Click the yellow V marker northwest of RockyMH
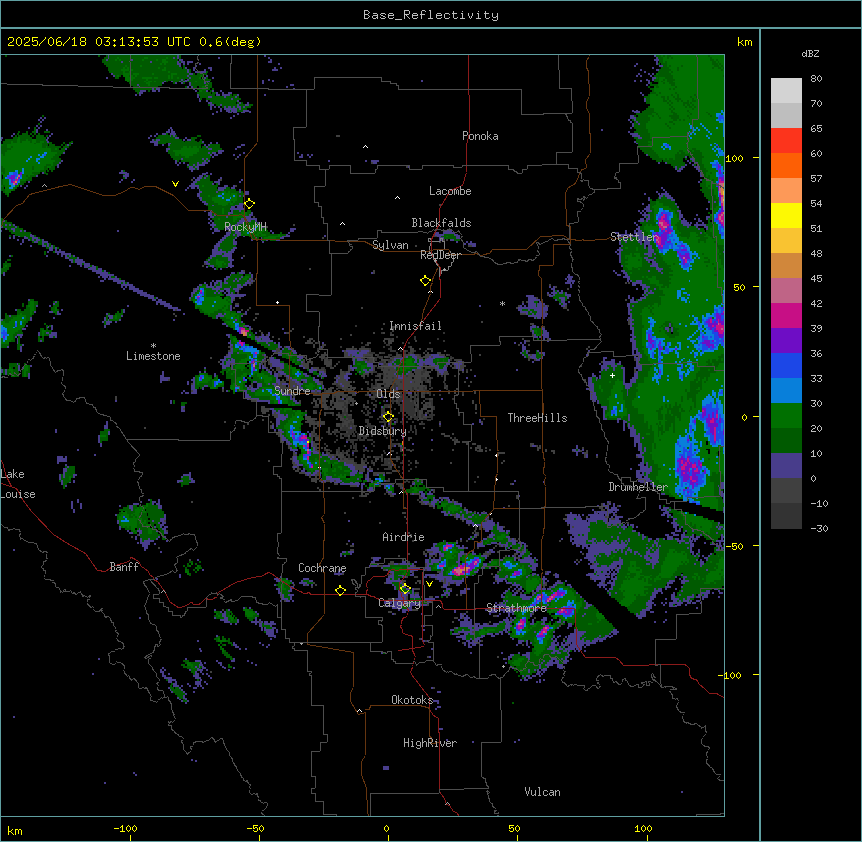 click(175, 184)
